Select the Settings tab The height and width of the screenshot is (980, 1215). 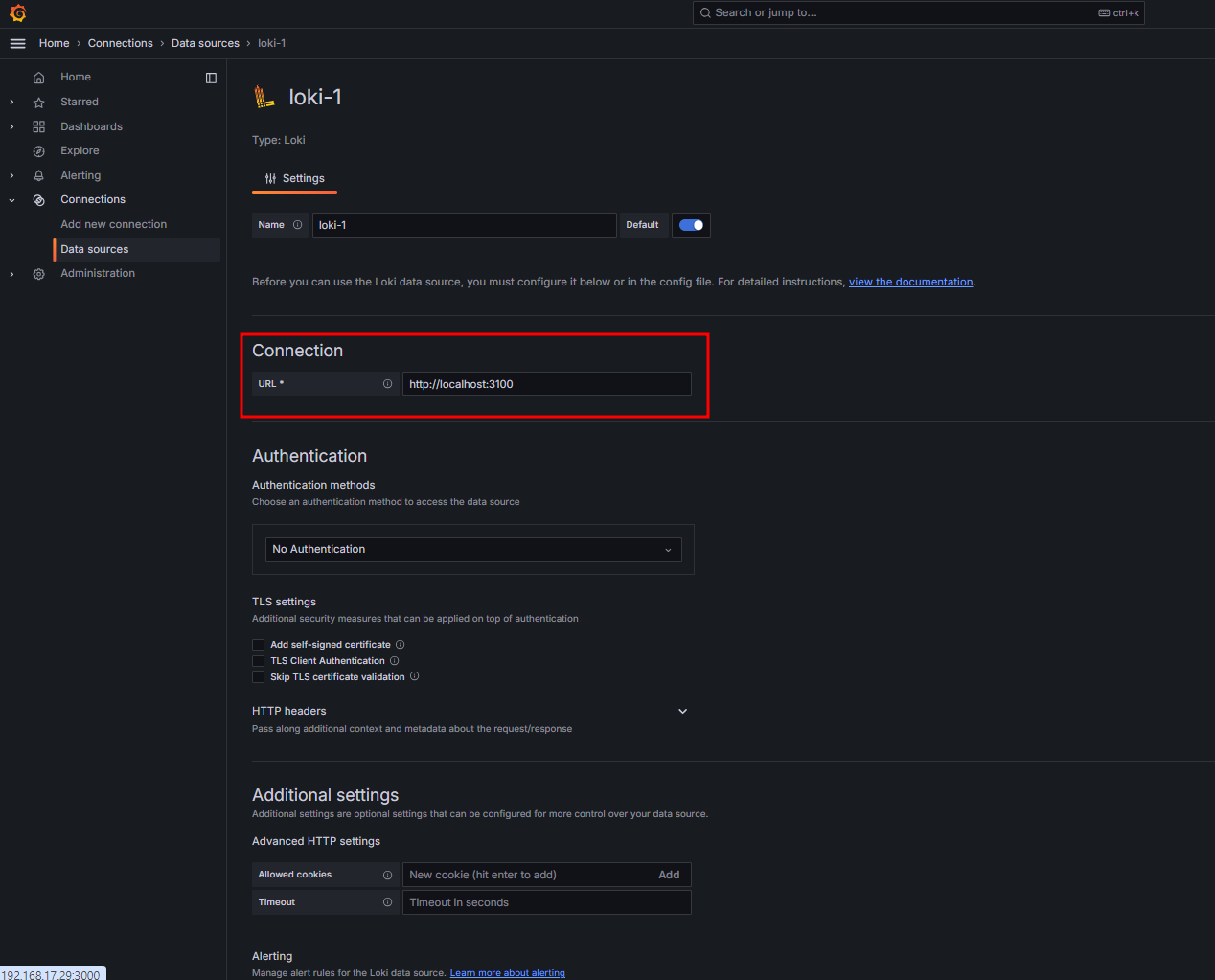pos(294,179)
